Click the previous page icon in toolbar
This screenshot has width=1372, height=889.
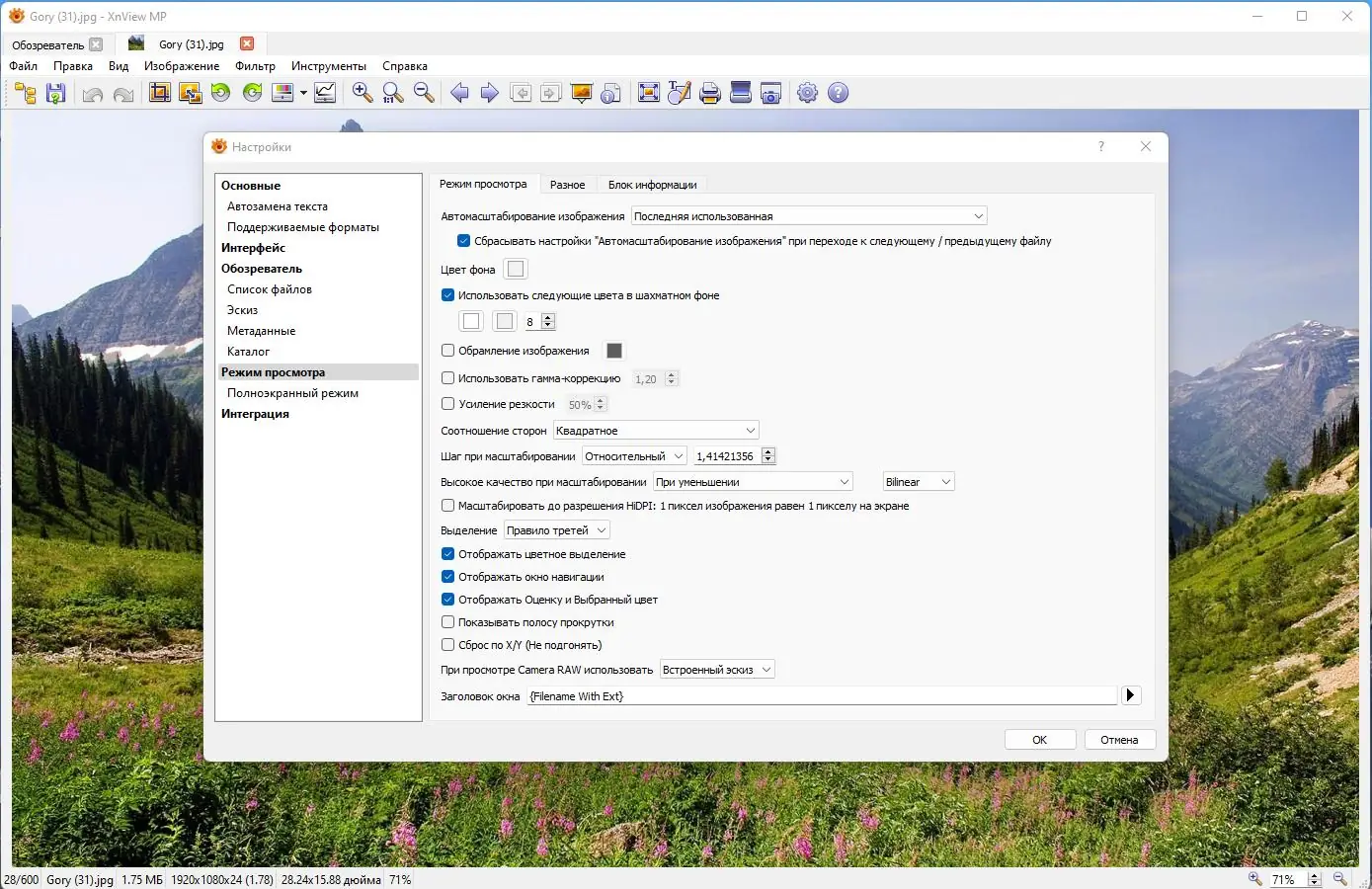pyautogui.click(x=521, y=94)
